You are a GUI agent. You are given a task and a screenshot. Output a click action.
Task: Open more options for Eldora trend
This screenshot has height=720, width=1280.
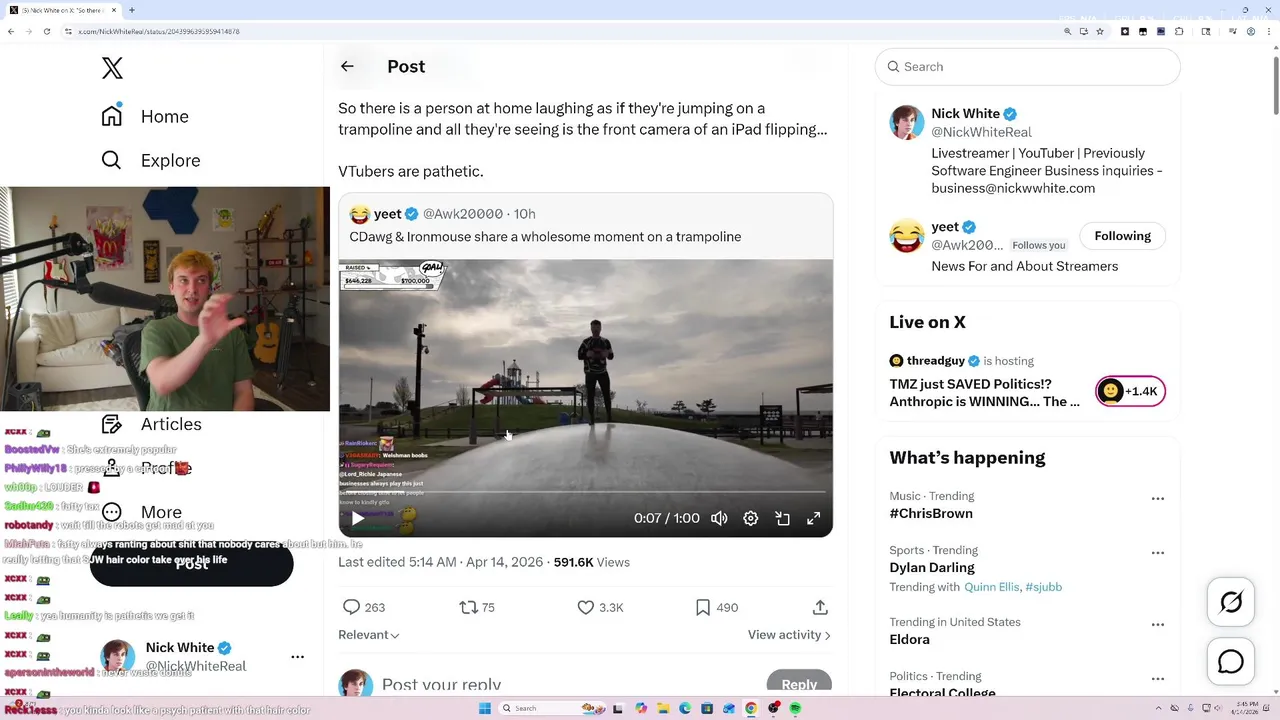tap(1158, 624)
